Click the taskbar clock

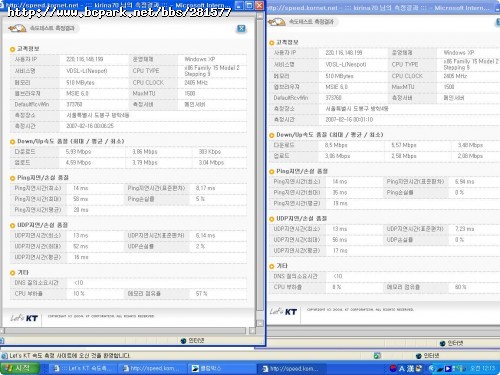pos(483,368)
